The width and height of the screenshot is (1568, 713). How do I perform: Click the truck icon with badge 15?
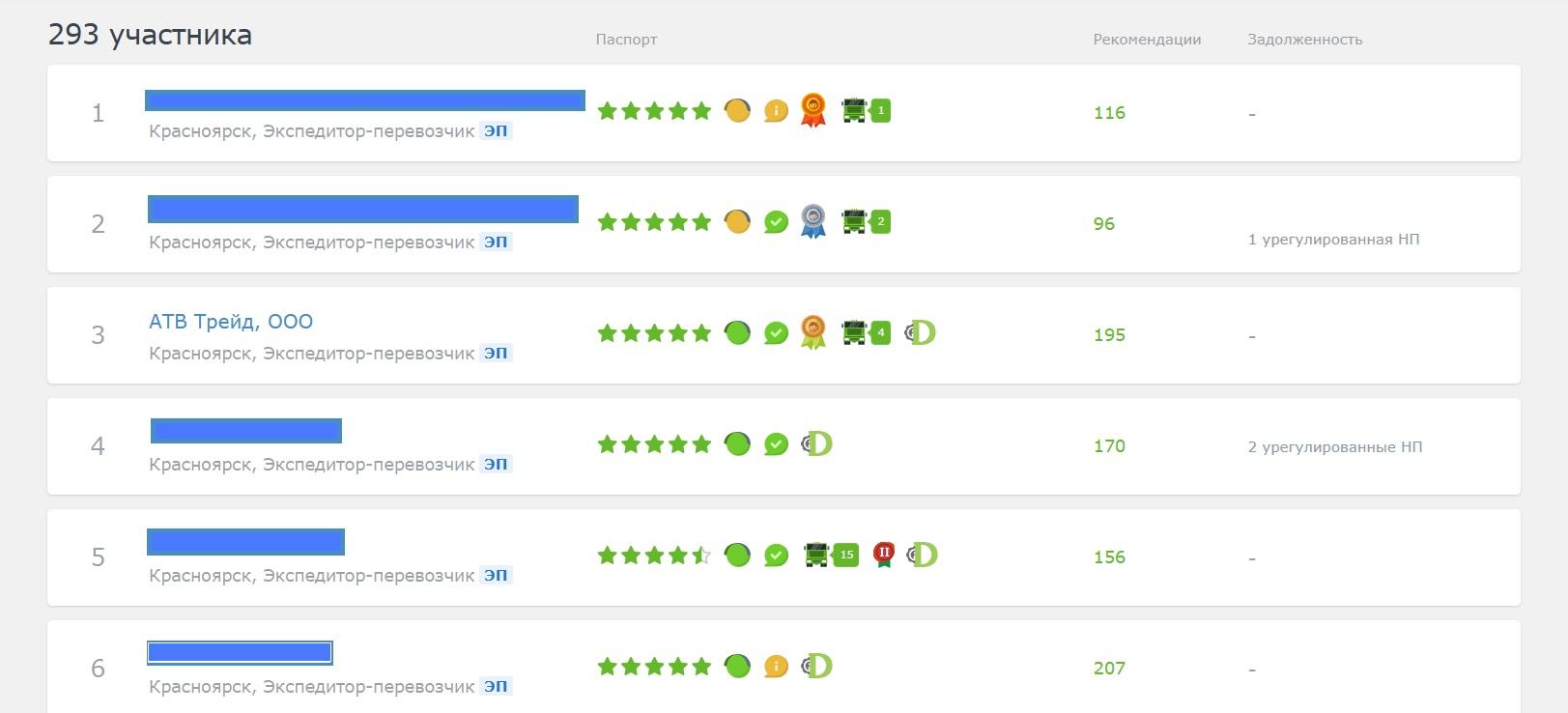coord(832,555)
